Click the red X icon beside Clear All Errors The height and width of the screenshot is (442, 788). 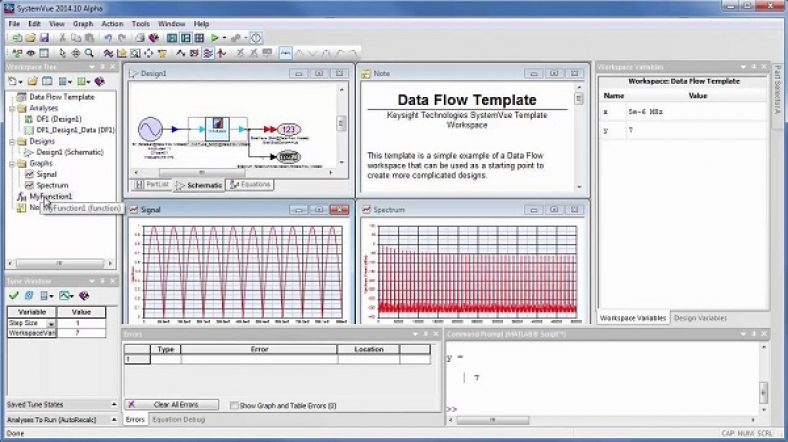click(x=131, y=404)
